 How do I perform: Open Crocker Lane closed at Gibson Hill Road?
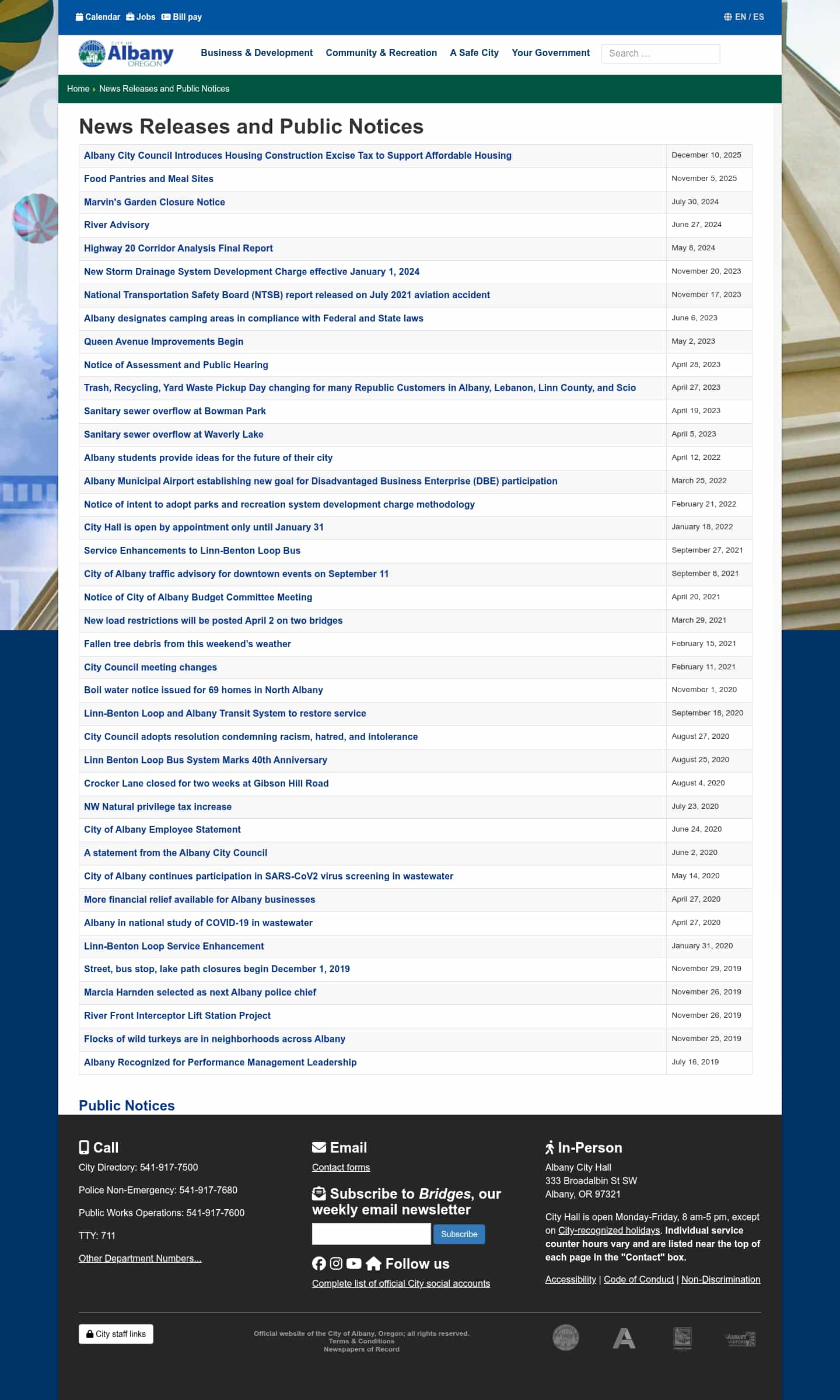(206, 784)
